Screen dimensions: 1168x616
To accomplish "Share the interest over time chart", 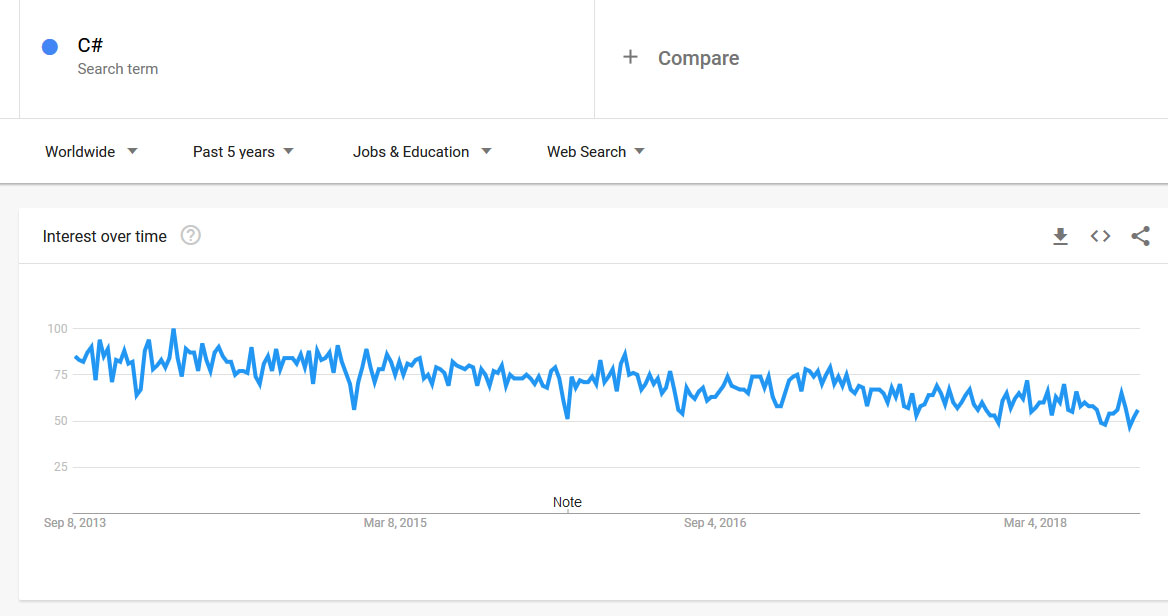I will click(1140, 237).
